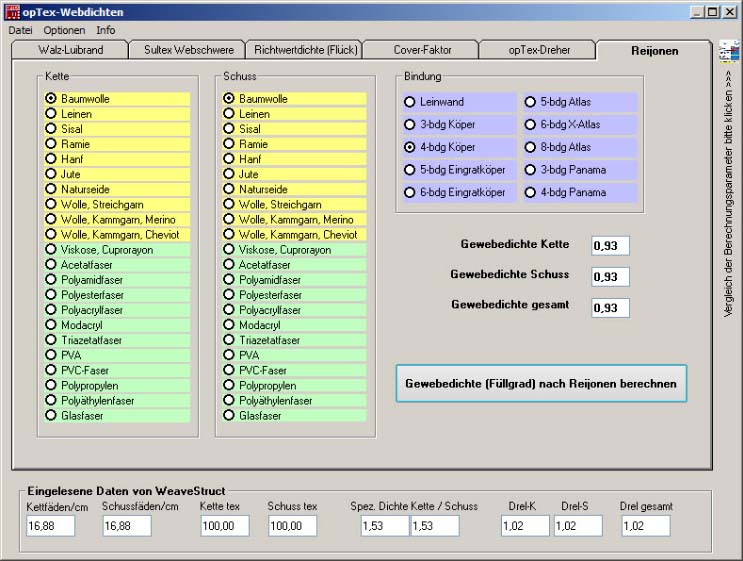Choose Glasfaser in Kette group

click(x=117, y=416)
